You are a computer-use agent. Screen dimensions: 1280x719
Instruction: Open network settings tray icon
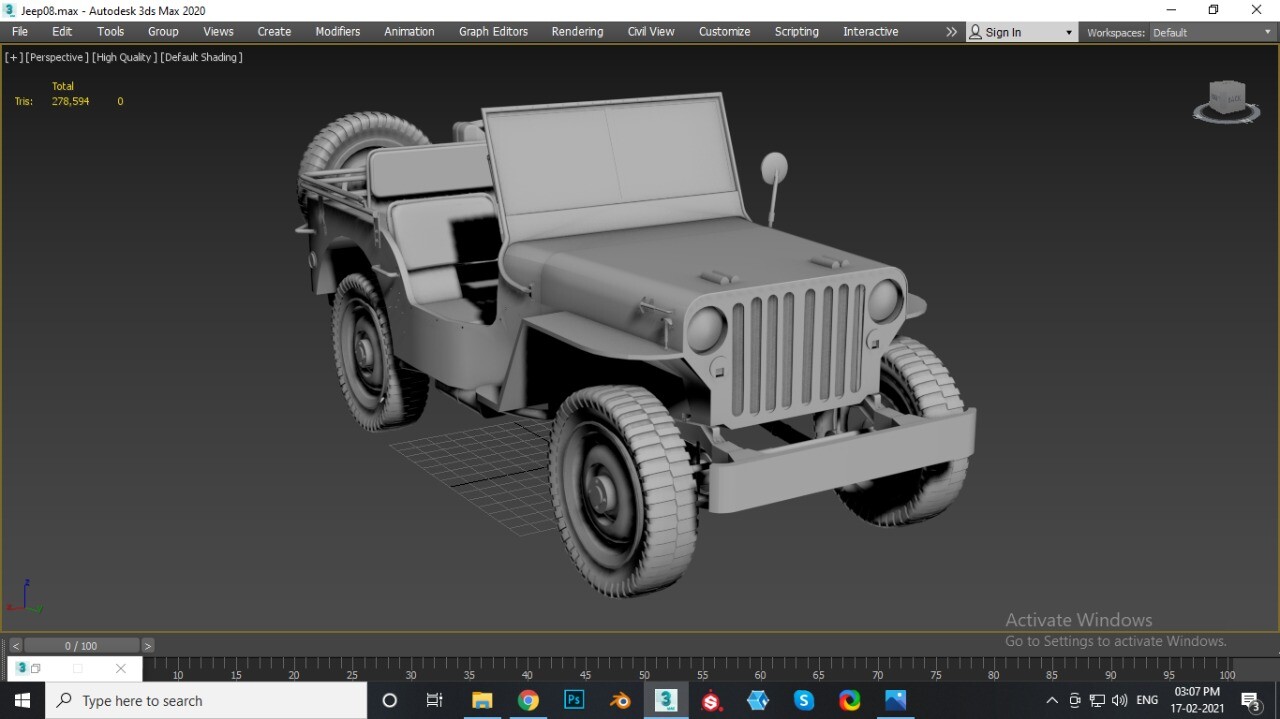(x=1097, y=701)
